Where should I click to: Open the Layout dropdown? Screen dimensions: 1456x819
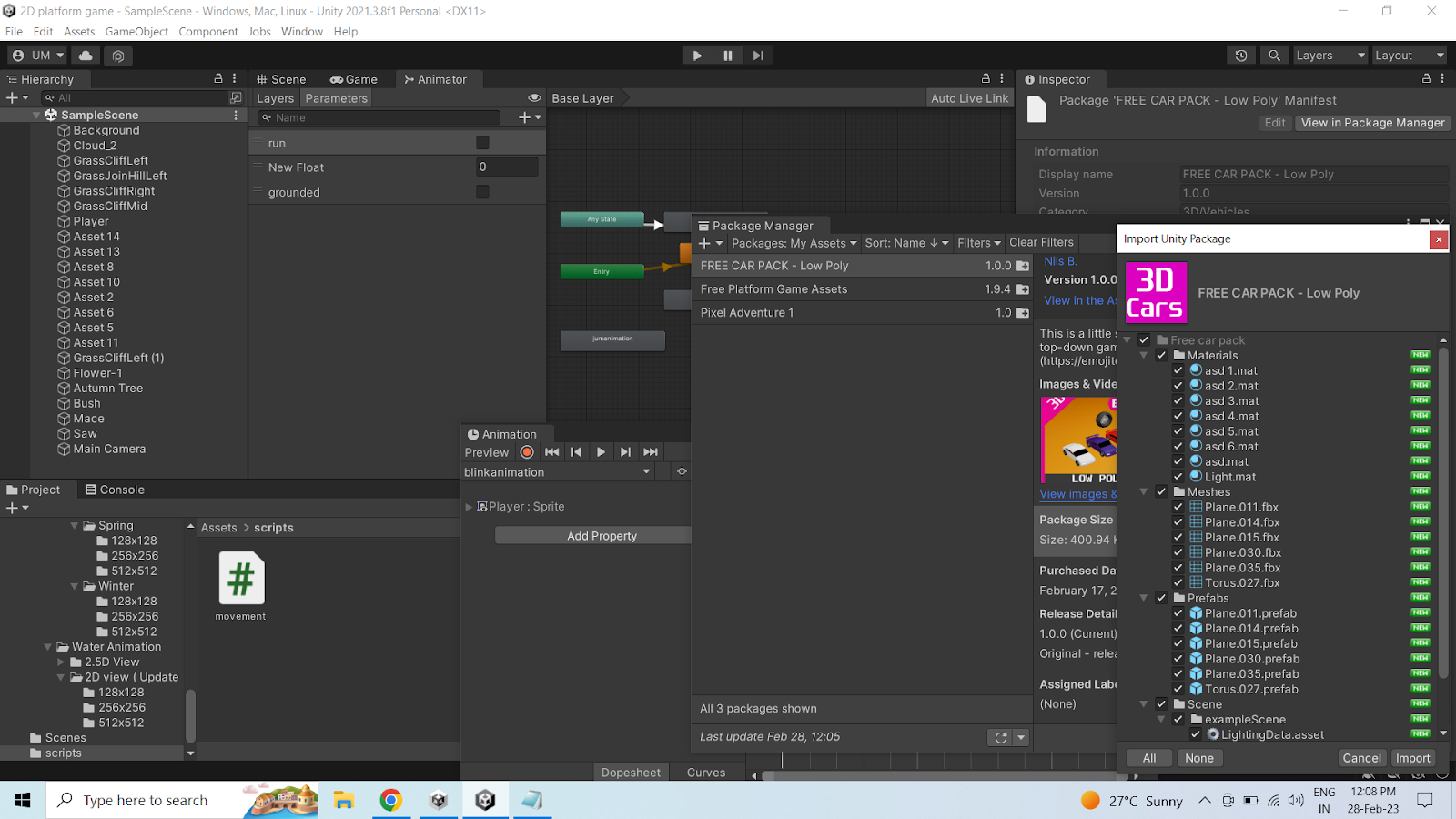coord(1409,56)
